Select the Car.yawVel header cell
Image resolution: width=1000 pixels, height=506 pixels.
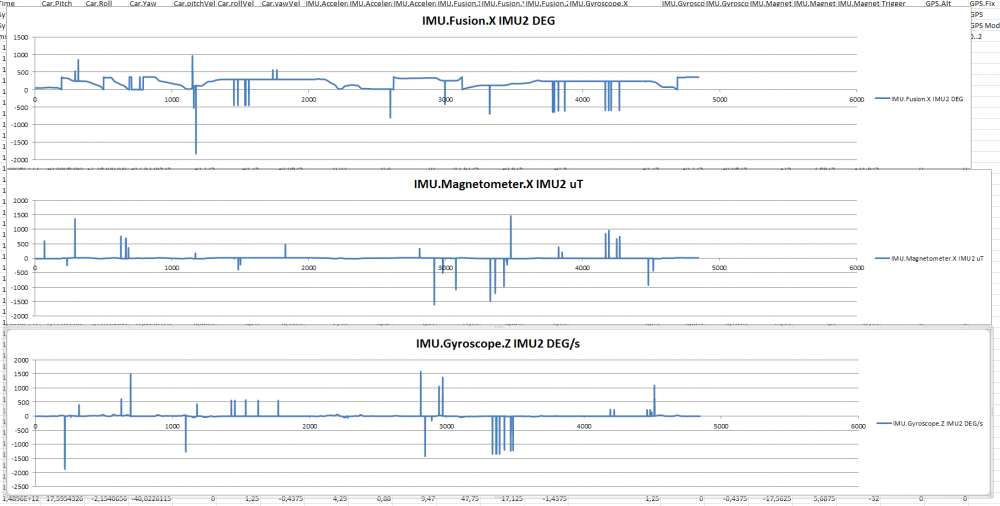pos(280,4)
